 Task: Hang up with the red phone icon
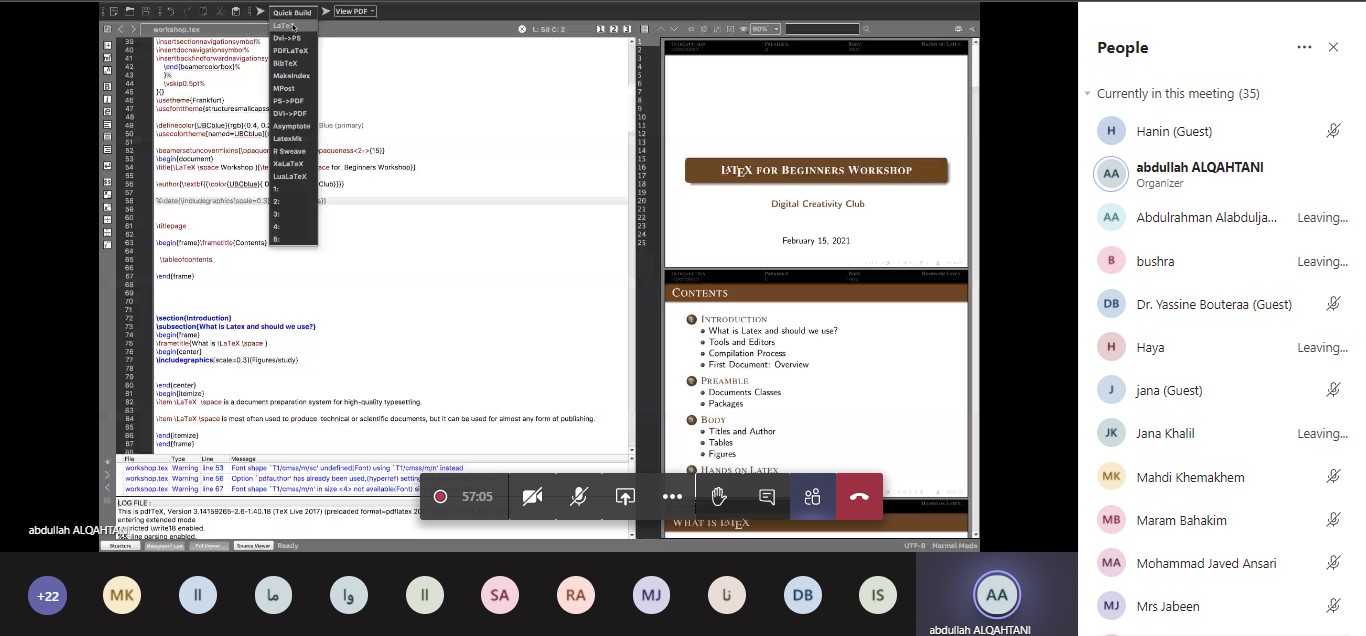pos(859,497)
